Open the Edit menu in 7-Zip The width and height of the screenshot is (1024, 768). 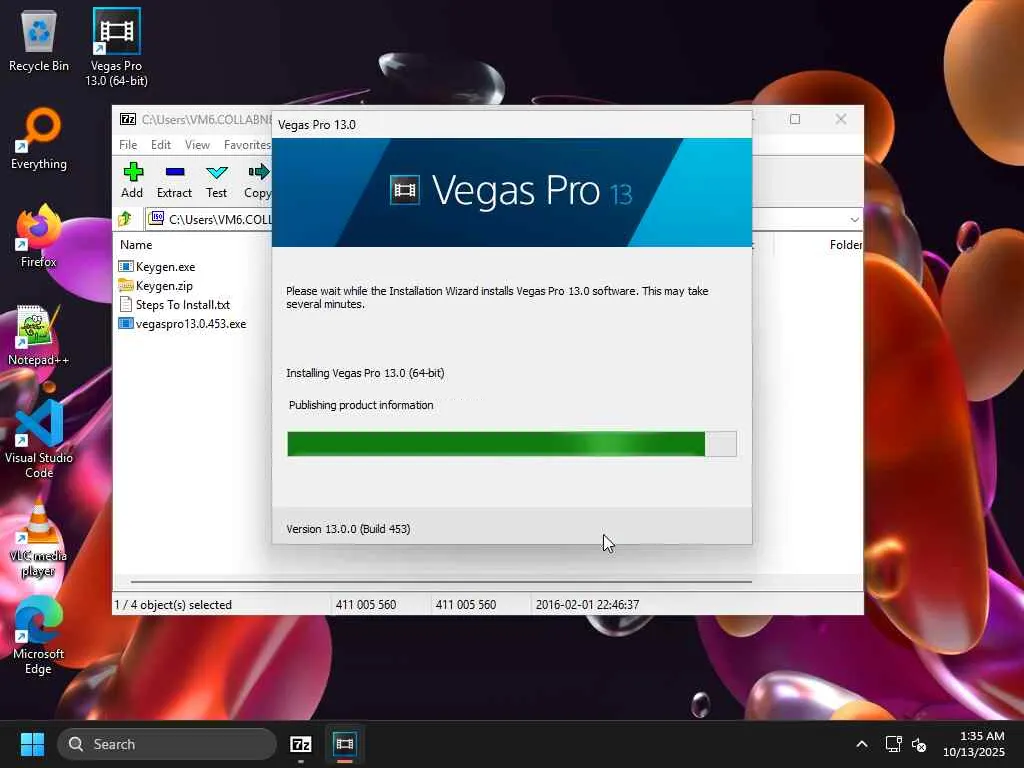[161, 145]
